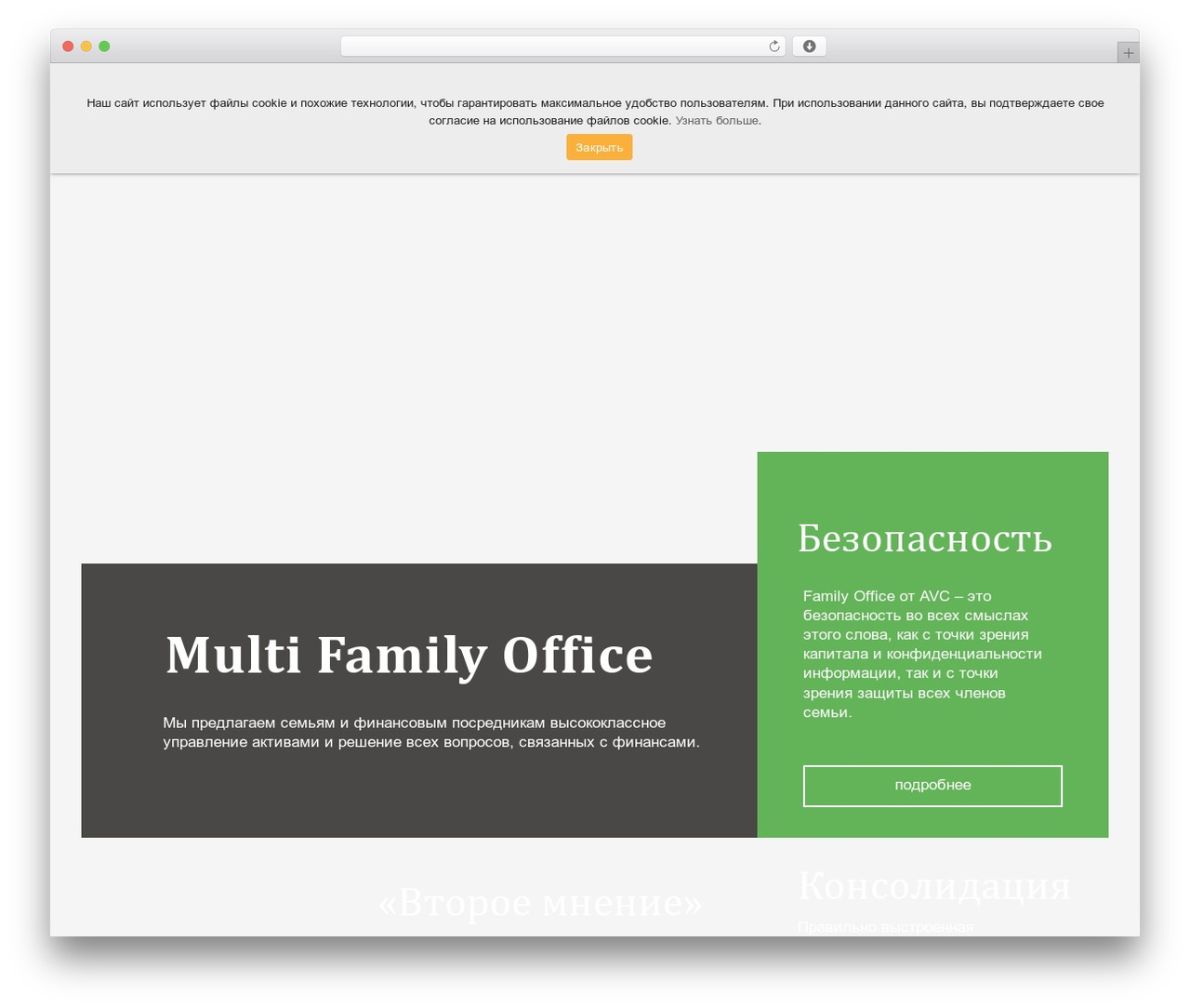1190x1008 pixels.
Task: Open the Узнать больше link
Action: pos(717,120)
